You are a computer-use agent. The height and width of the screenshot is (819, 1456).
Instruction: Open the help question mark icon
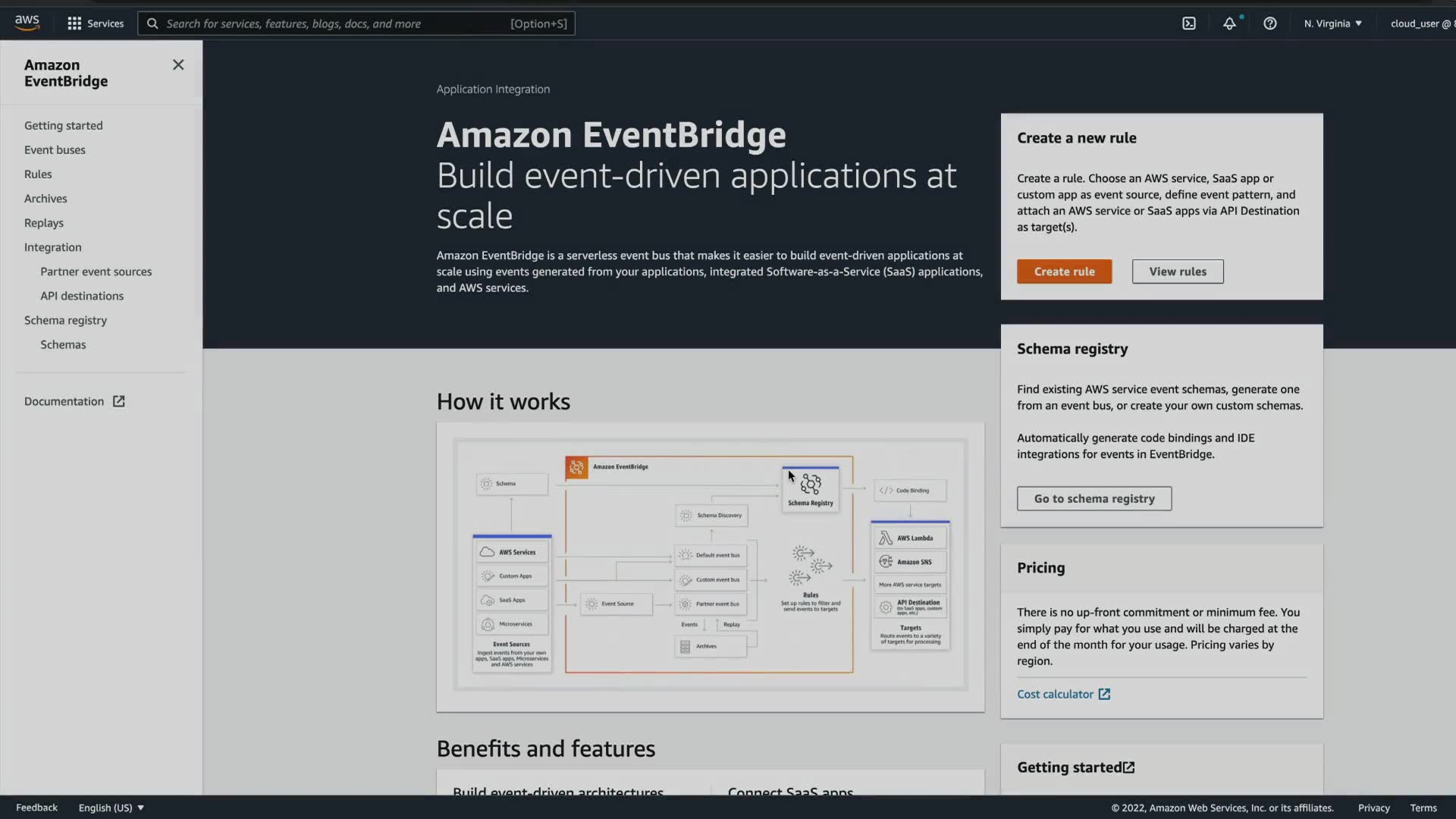click(1269, 24)
